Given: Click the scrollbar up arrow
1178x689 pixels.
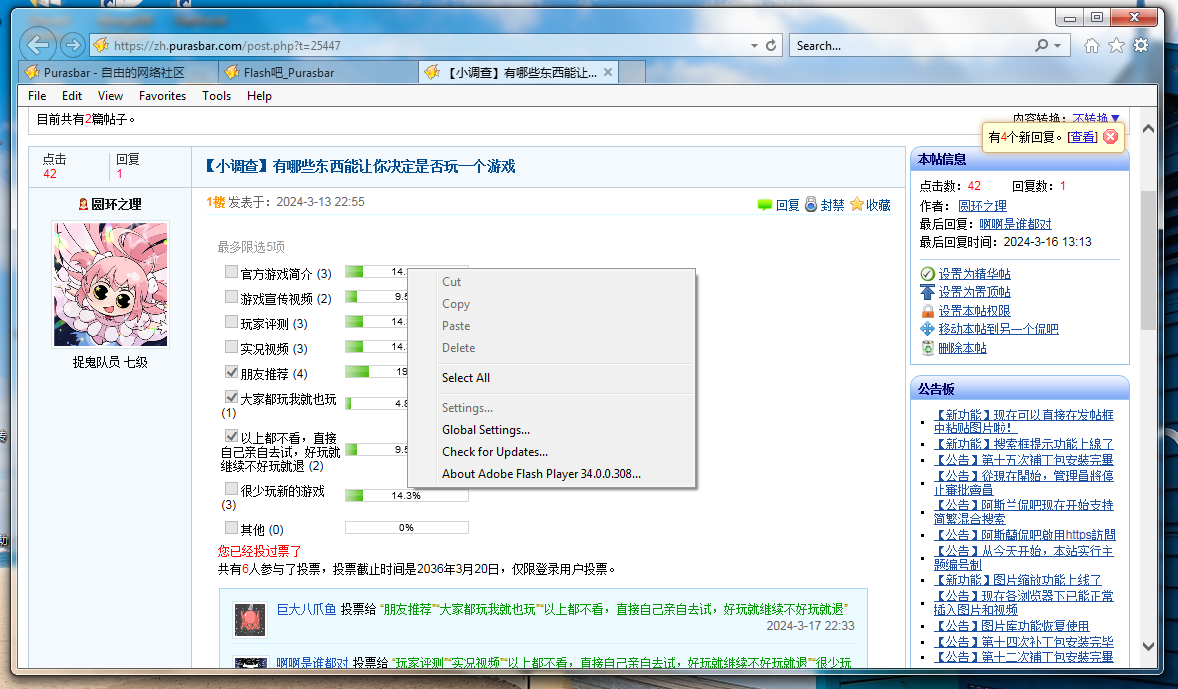Looking at the screenshot, I should click(x=1148, y=128).
